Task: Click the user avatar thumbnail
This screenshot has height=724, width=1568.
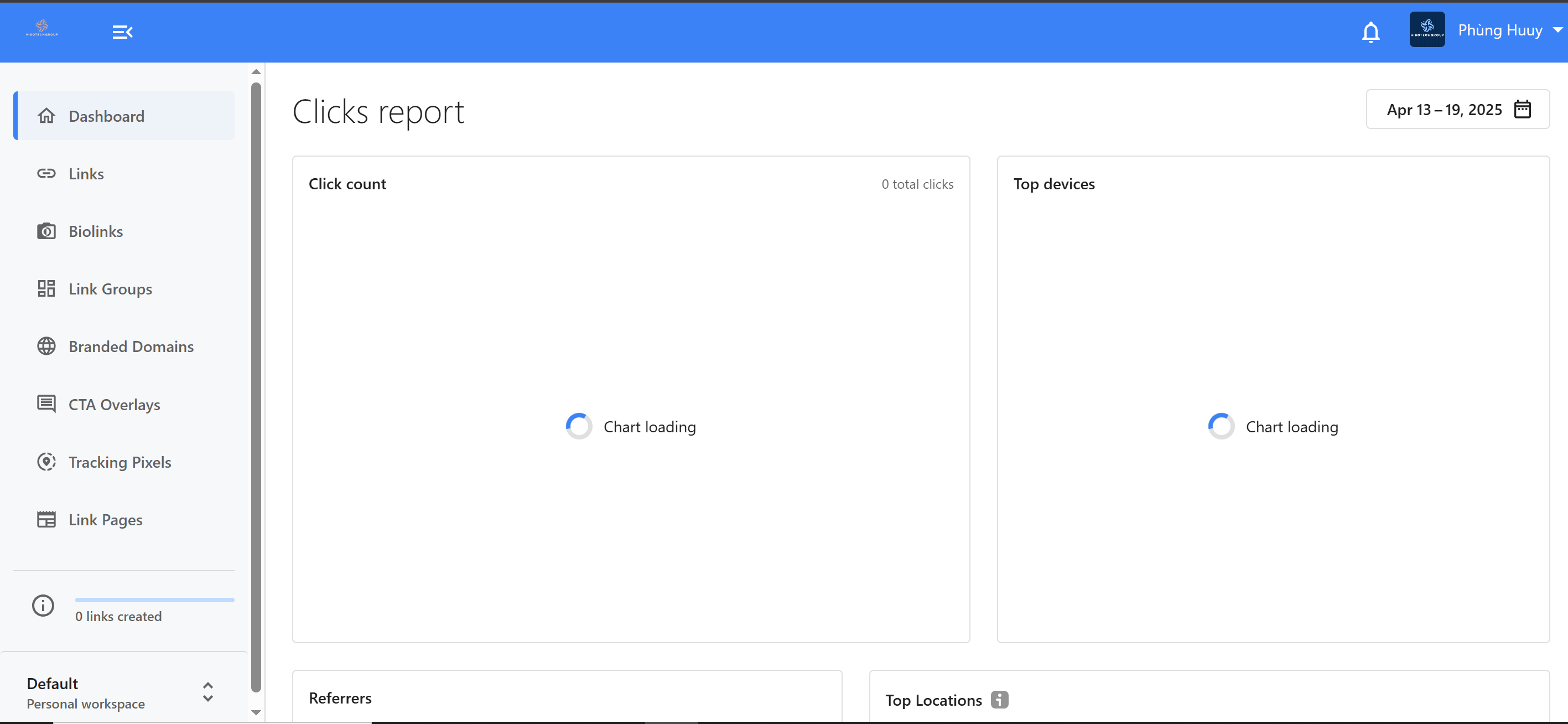Action: coord(1426,29)
